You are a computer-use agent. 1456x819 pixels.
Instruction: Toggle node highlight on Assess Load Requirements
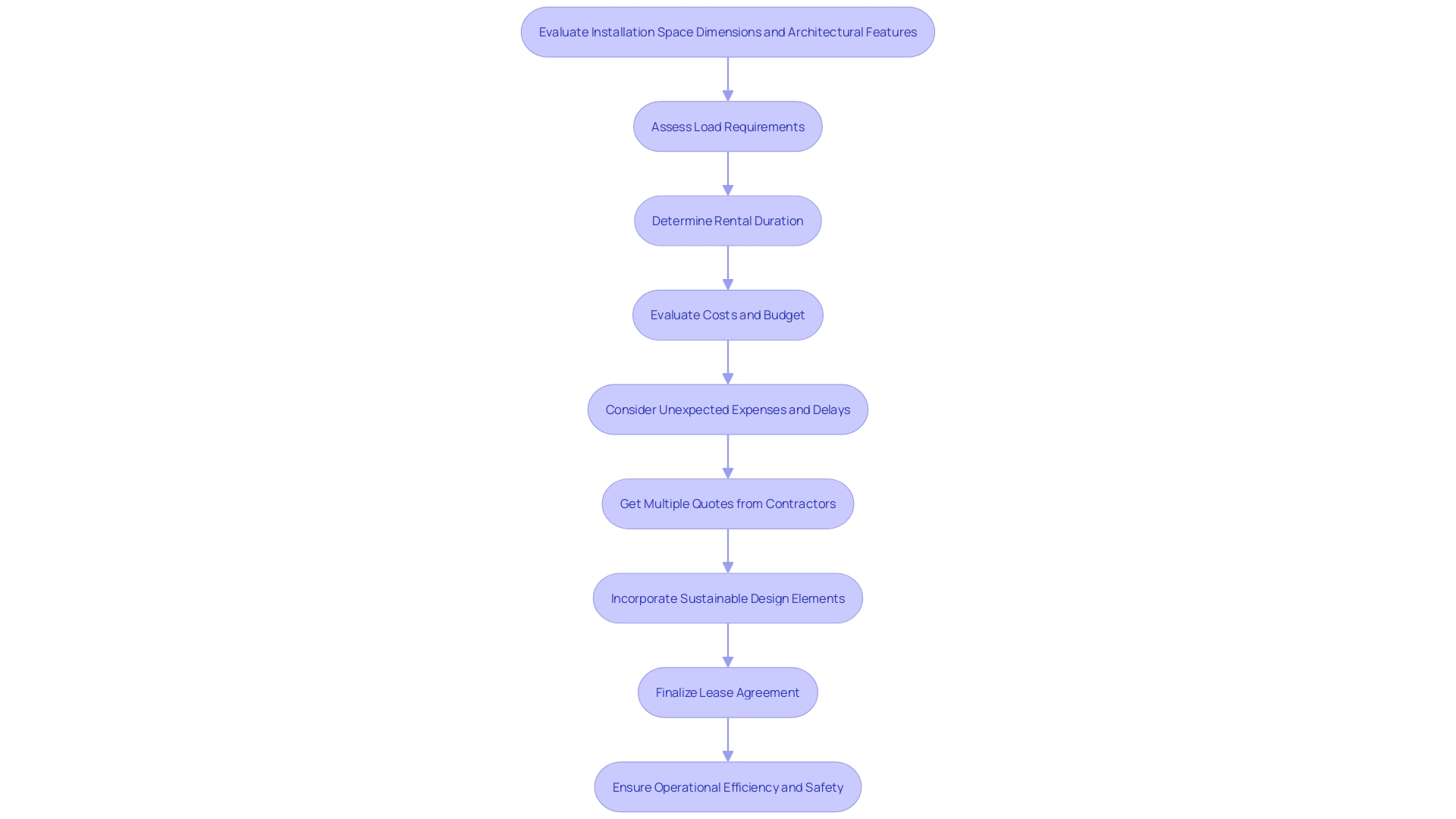[x=728, y=126]
